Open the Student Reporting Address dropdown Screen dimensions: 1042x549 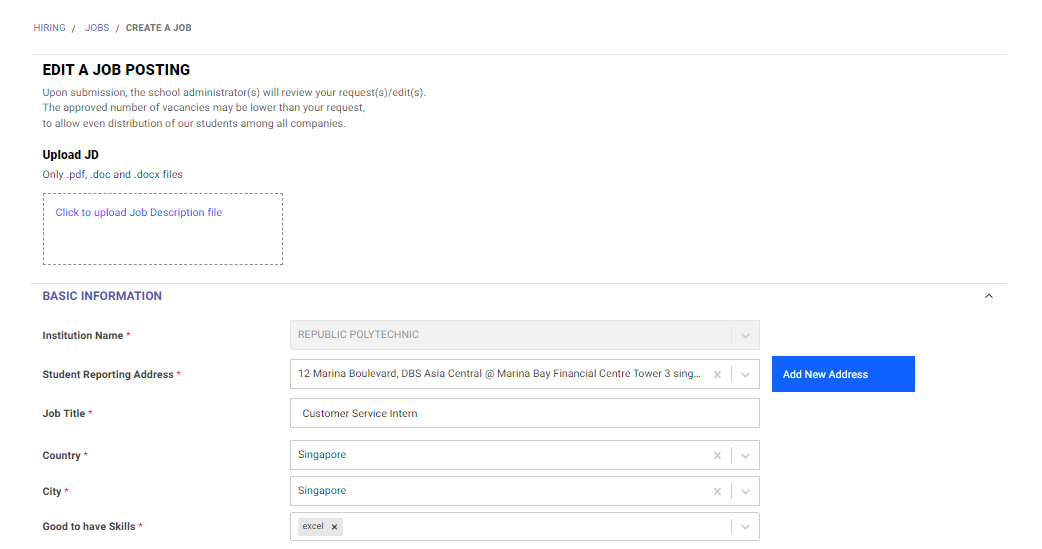point(745,374)
